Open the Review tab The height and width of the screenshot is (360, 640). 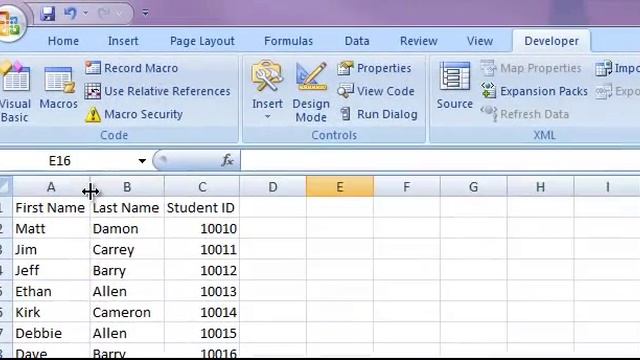click(418, 41)
